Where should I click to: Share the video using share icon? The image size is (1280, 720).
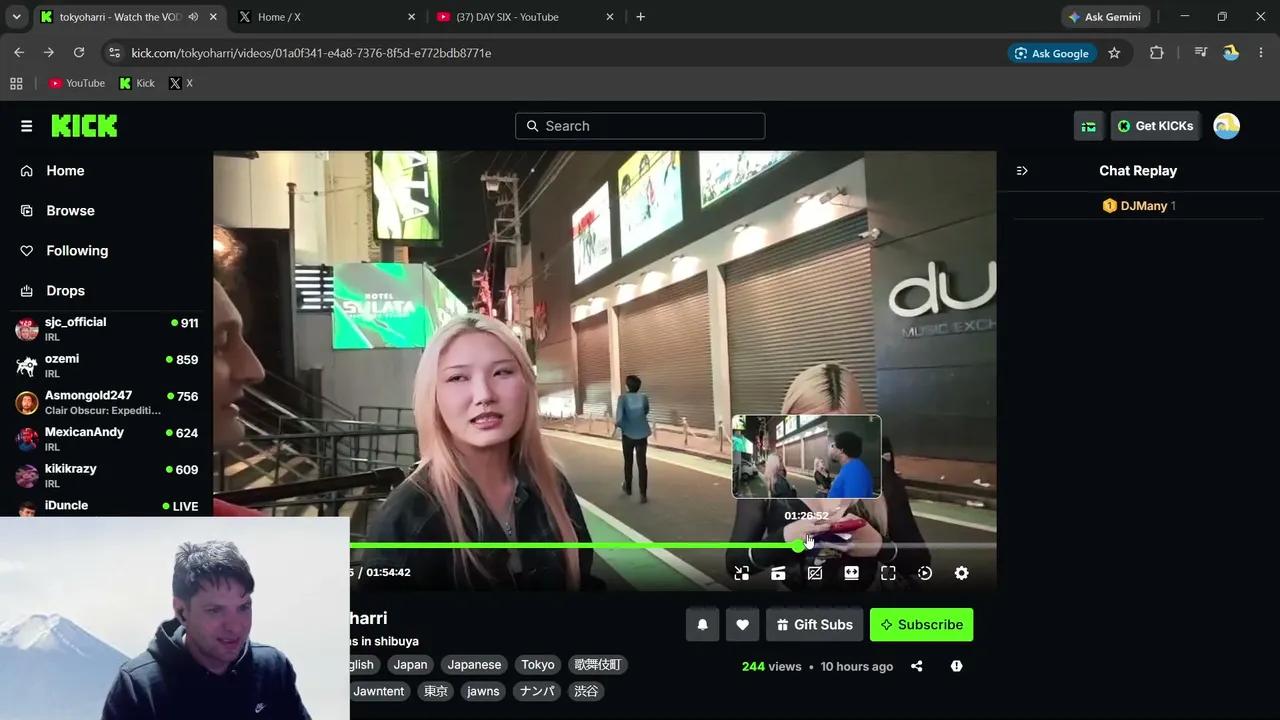[x=916, y=666]
